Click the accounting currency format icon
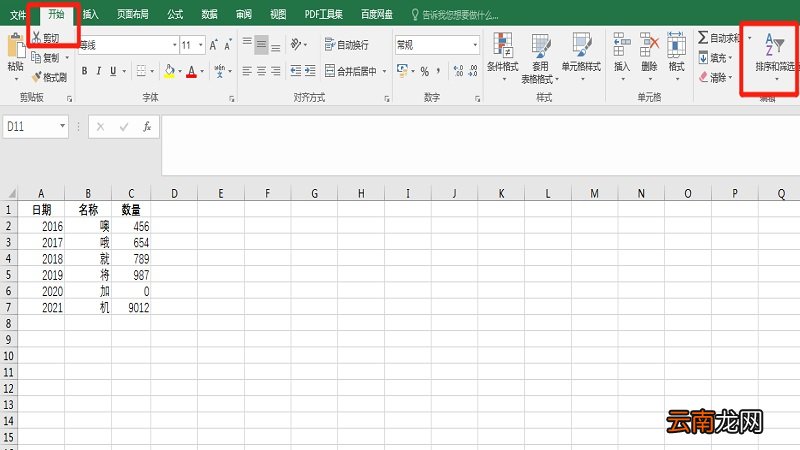 pyautogui.click(x=402, y=70)
